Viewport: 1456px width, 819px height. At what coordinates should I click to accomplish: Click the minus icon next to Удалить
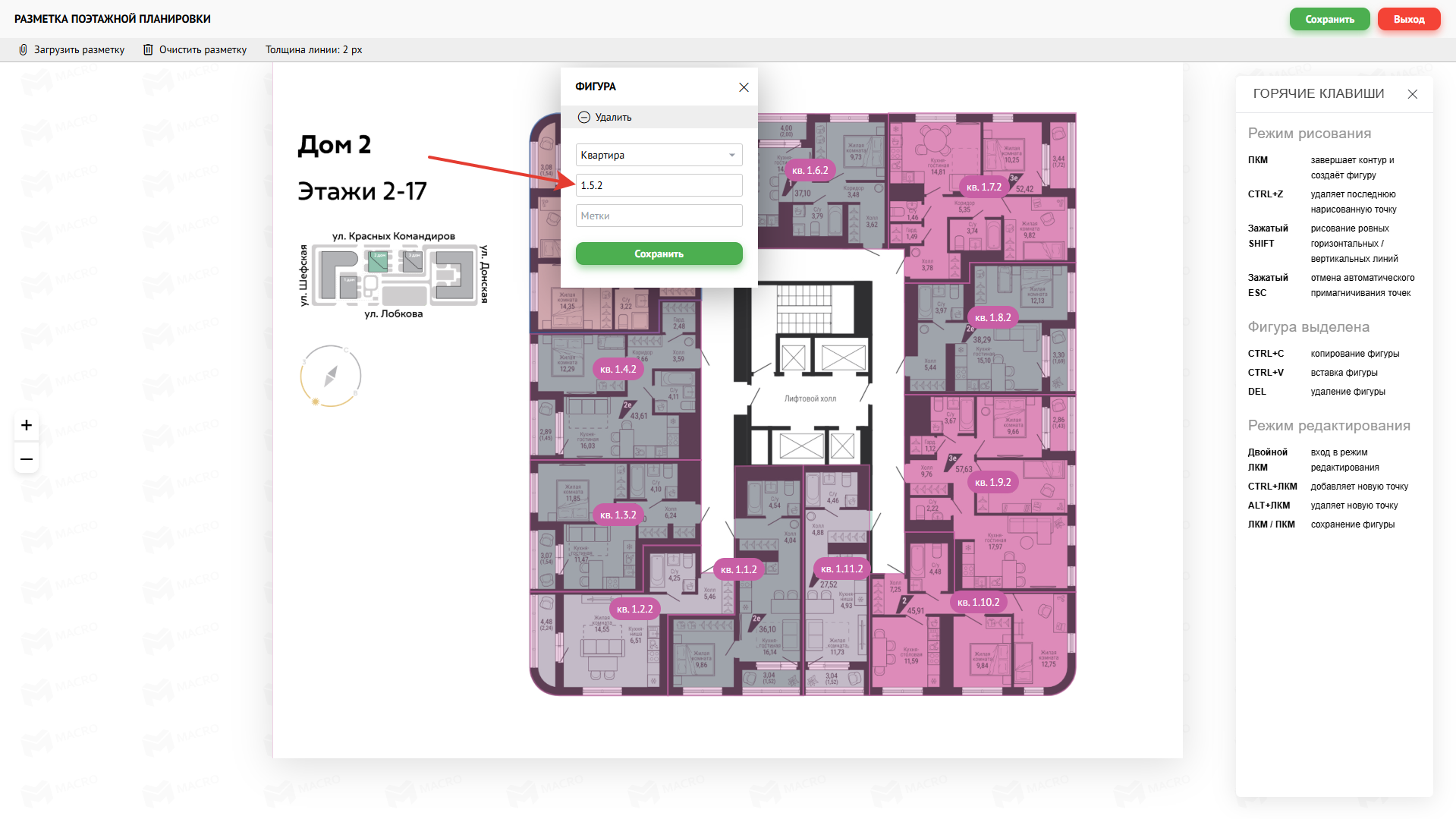click(x=583, y=118)
